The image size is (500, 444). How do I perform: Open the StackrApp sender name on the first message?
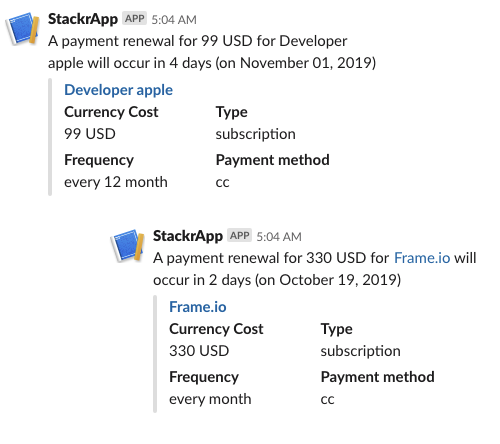(x=83, y=19)
